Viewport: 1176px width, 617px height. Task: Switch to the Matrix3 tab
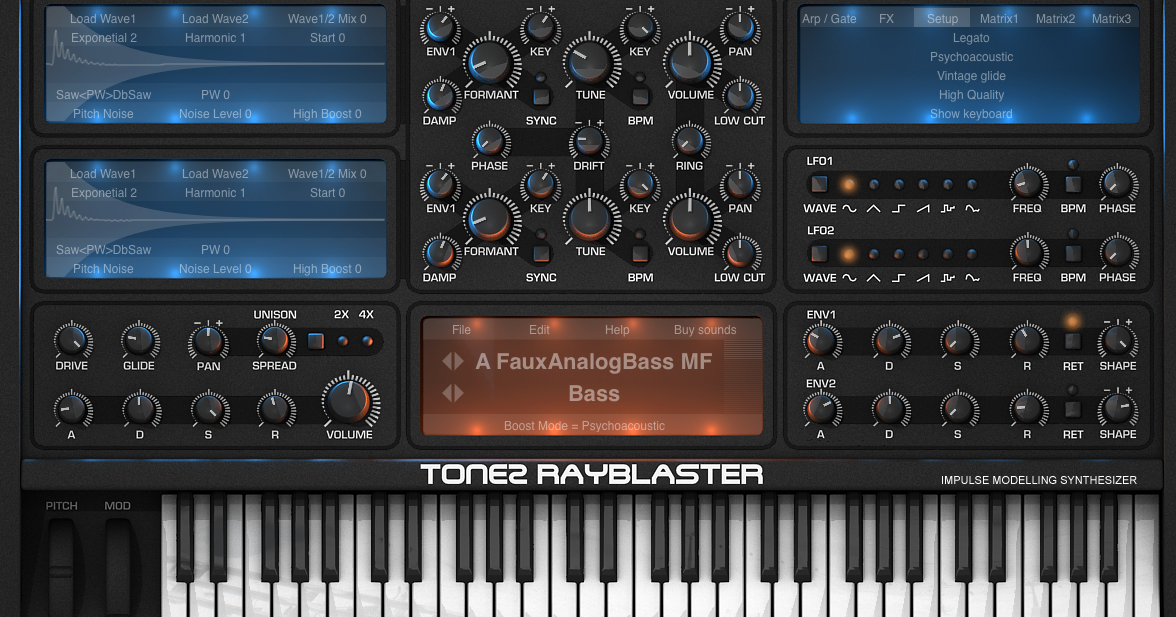point(1111,19)
